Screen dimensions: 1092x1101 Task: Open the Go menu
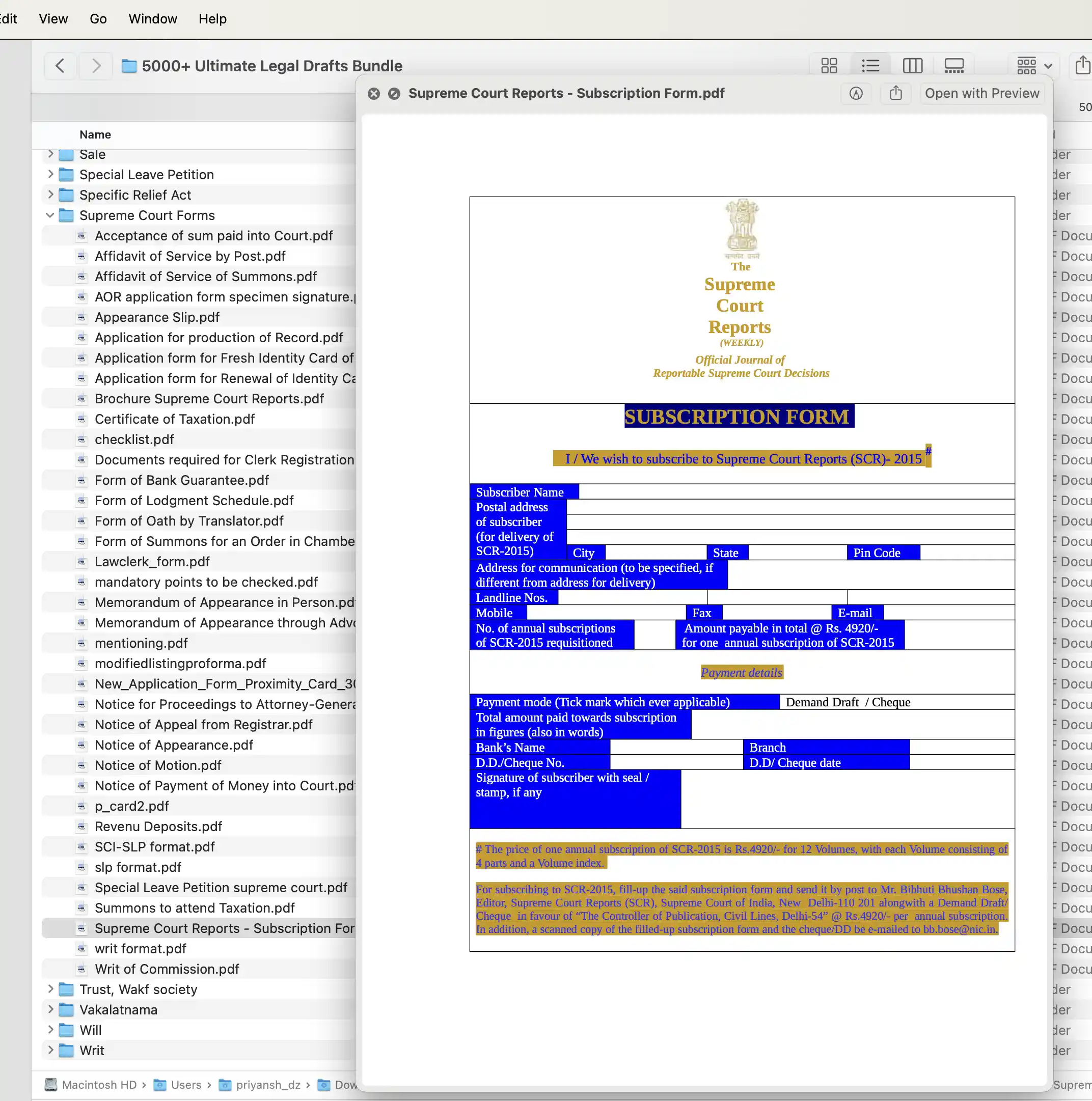(x=98, y=19)
